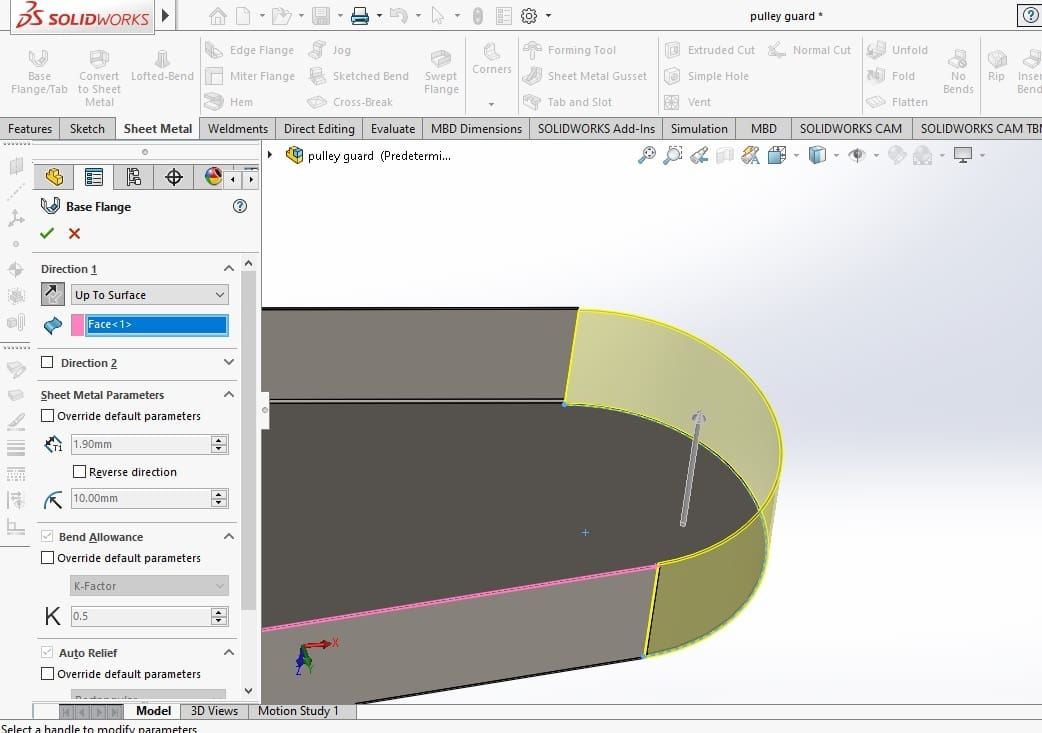The image size is (1042, 733).
Task: Click the Face<1> selection box
Action: click(156, 324)
